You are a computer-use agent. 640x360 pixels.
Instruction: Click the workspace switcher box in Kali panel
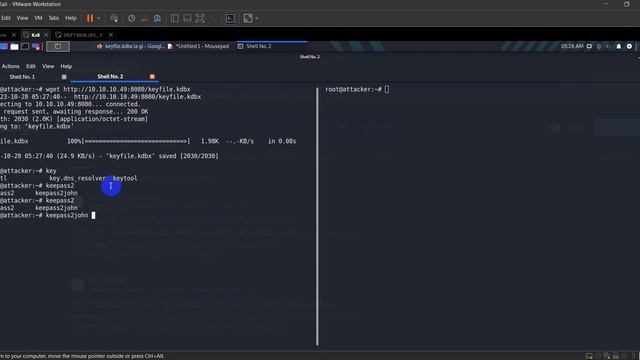[58, 47]
